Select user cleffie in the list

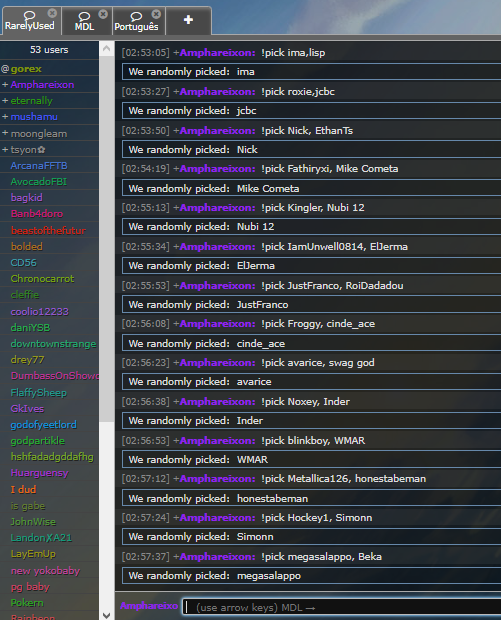click(25, 295)
